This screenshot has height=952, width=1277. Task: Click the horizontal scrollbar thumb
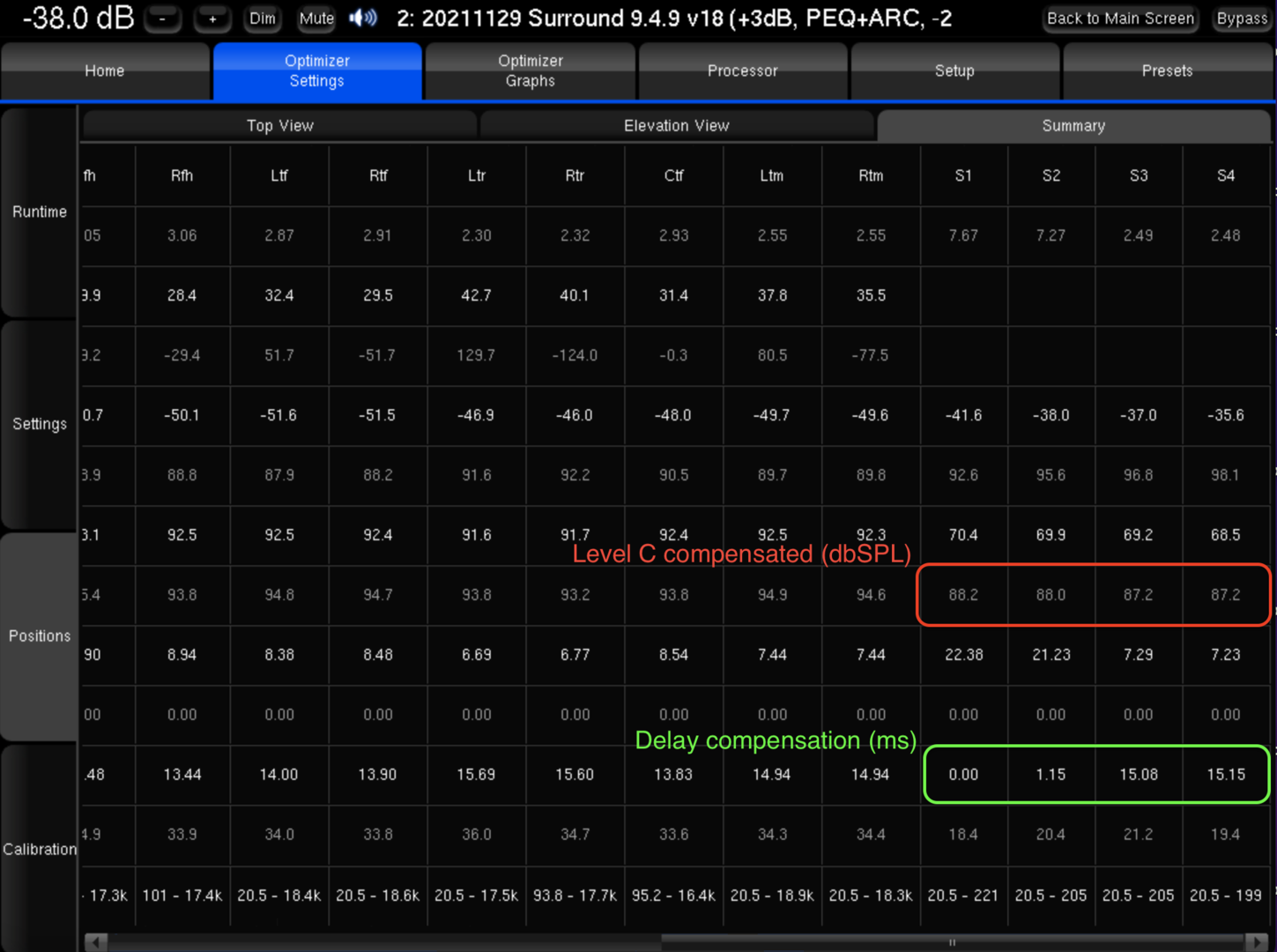954,942
